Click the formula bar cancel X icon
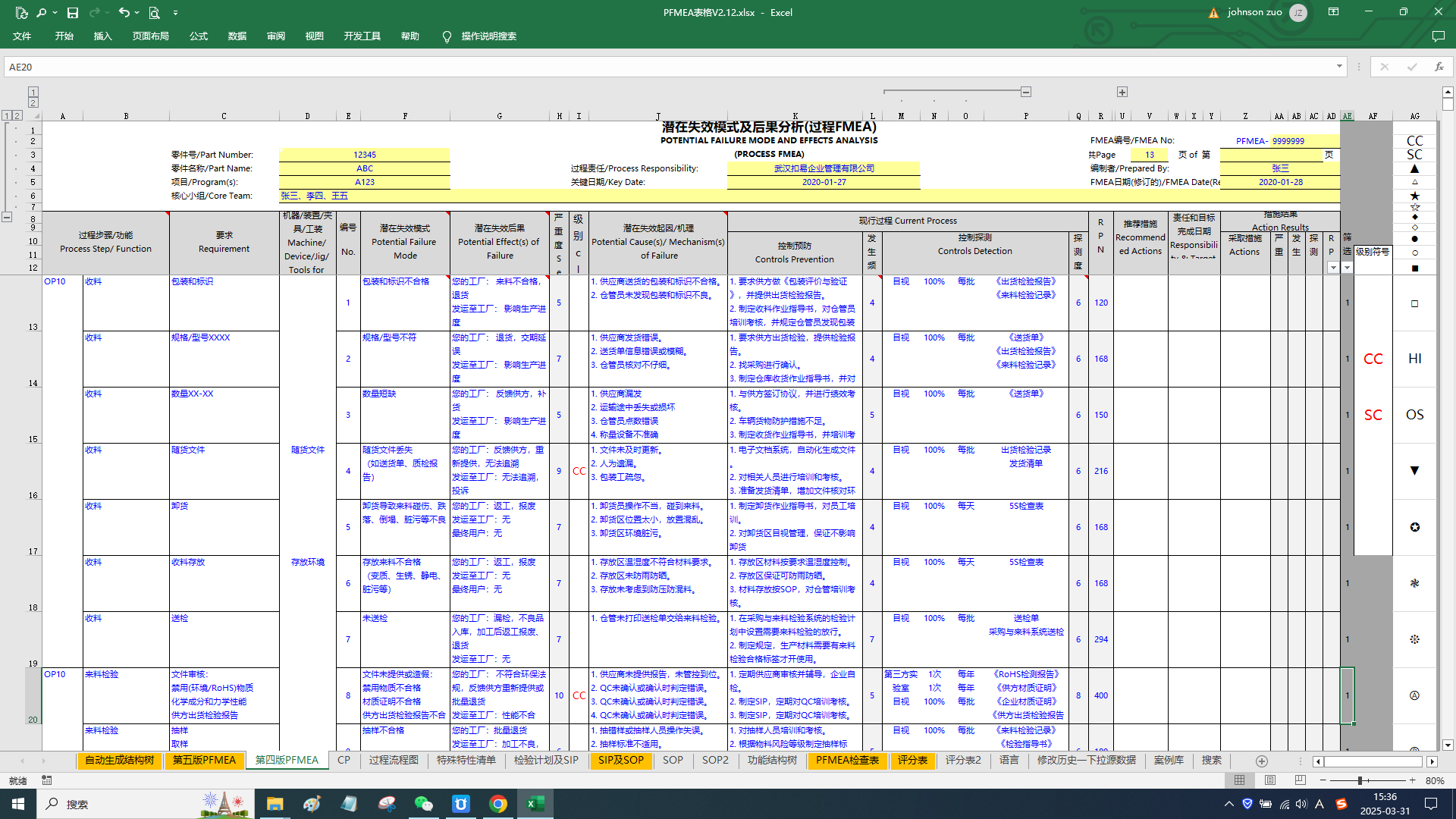This screenshot has height=819, width=1456. pos(1385,67)
